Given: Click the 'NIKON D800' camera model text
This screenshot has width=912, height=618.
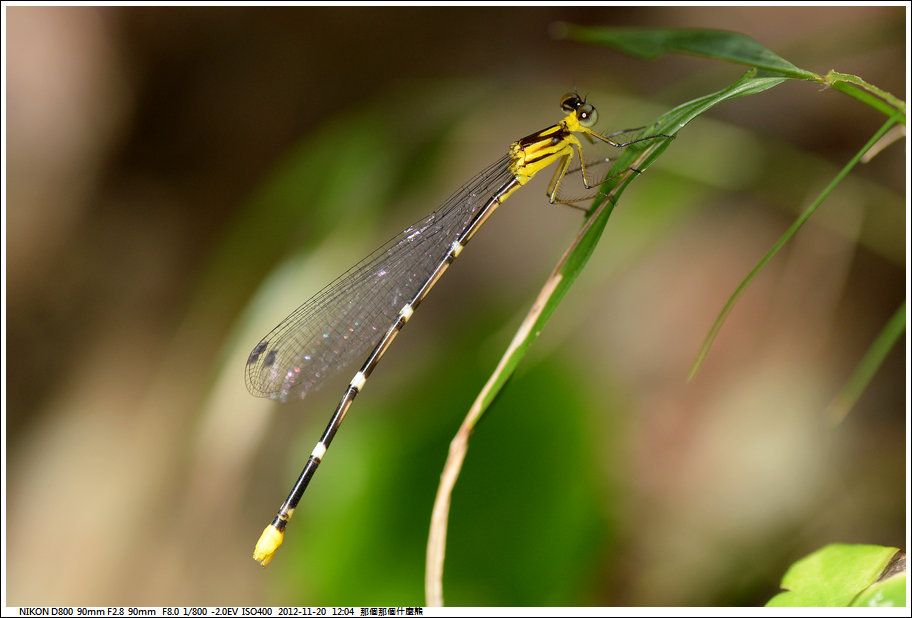Looking at the screenshot, I should tap(46, 612).
